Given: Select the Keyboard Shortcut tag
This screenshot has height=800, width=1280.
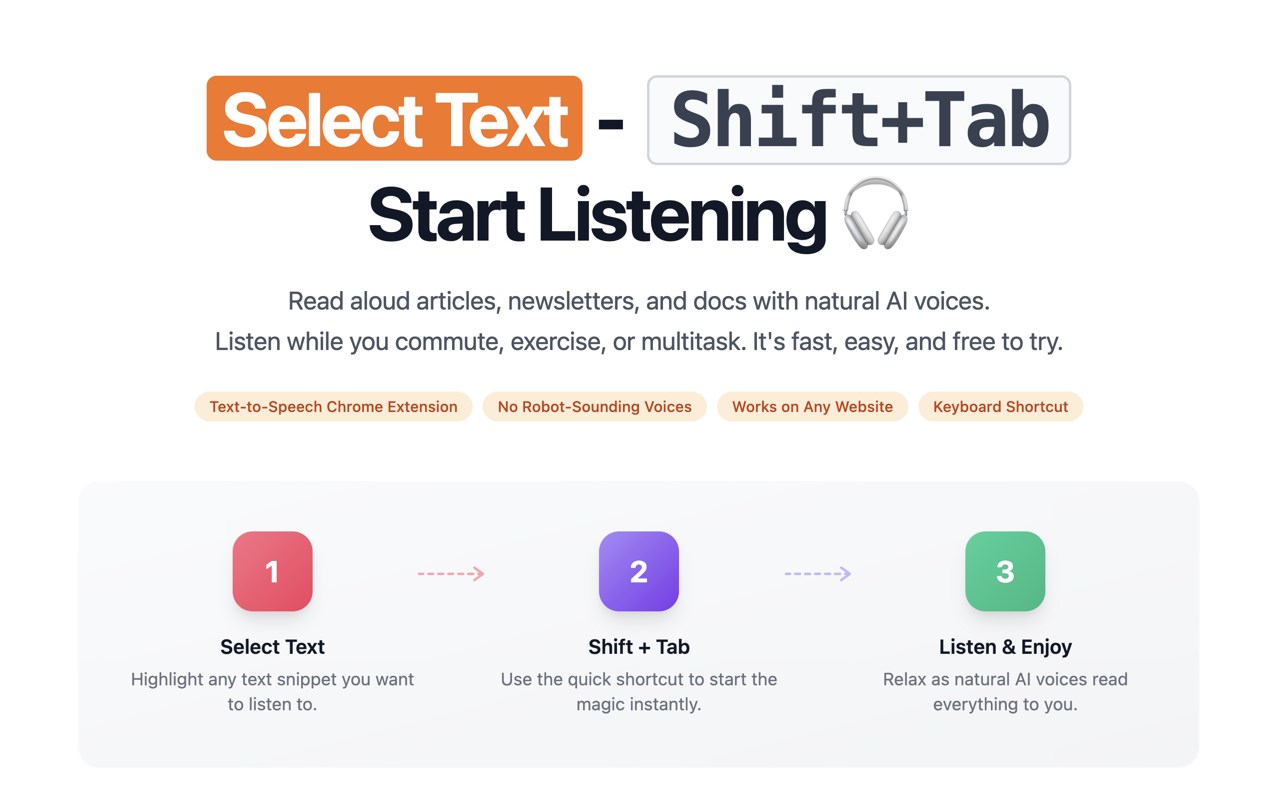Looking at the screenshot, I should point(1000,407).
